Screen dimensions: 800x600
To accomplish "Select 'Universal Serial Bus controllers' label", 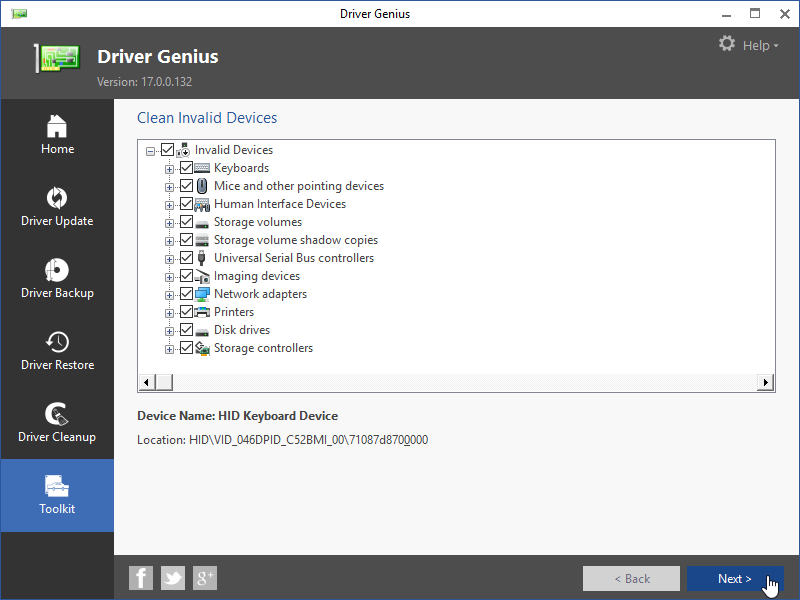I will click(x=294, y=258).
